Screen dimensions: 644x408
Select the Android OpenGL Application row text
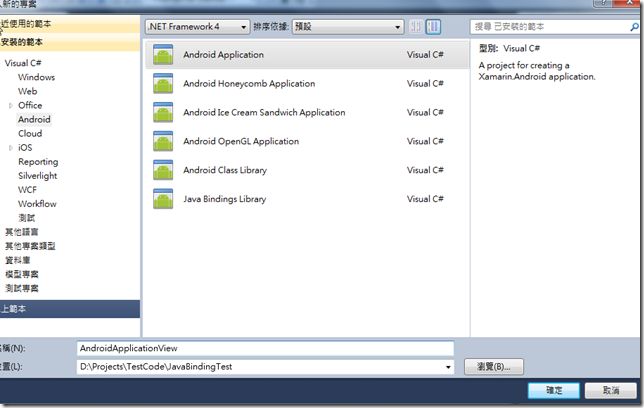241,141
